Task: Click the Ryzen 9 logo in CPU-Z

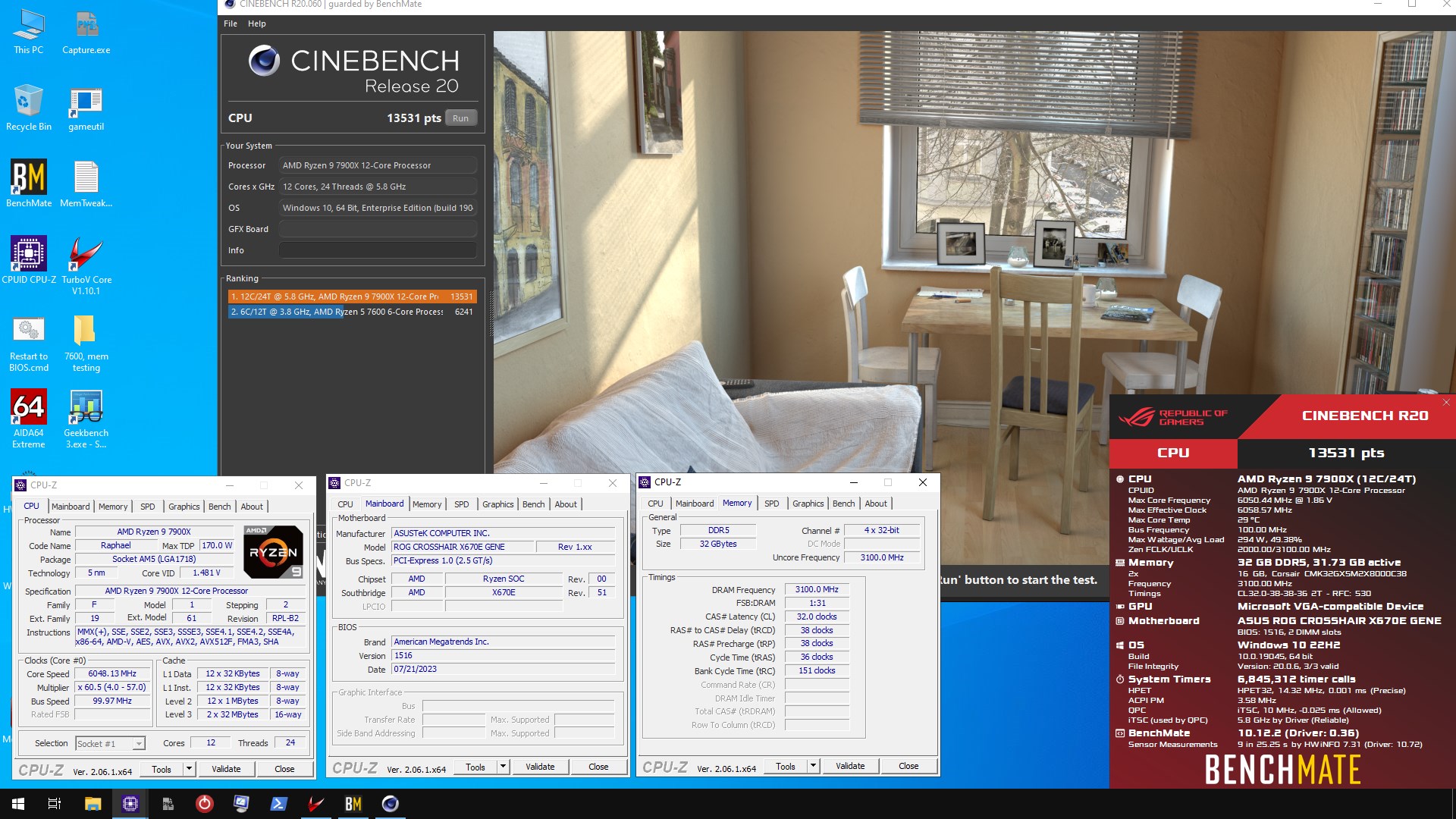Action: [274, 552]
